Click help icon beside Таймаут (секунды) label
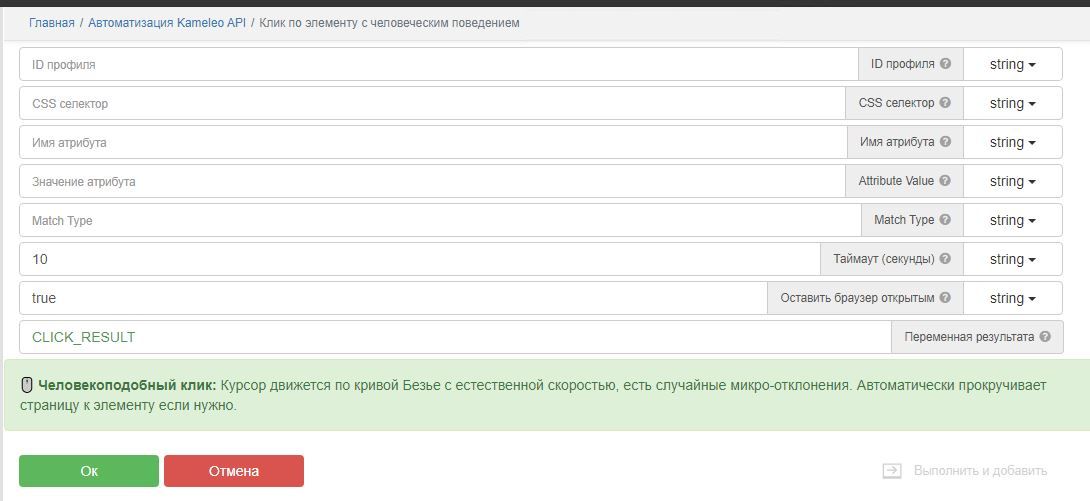Viewport: 1090px width, 501px height. click(x=945, y=259)
